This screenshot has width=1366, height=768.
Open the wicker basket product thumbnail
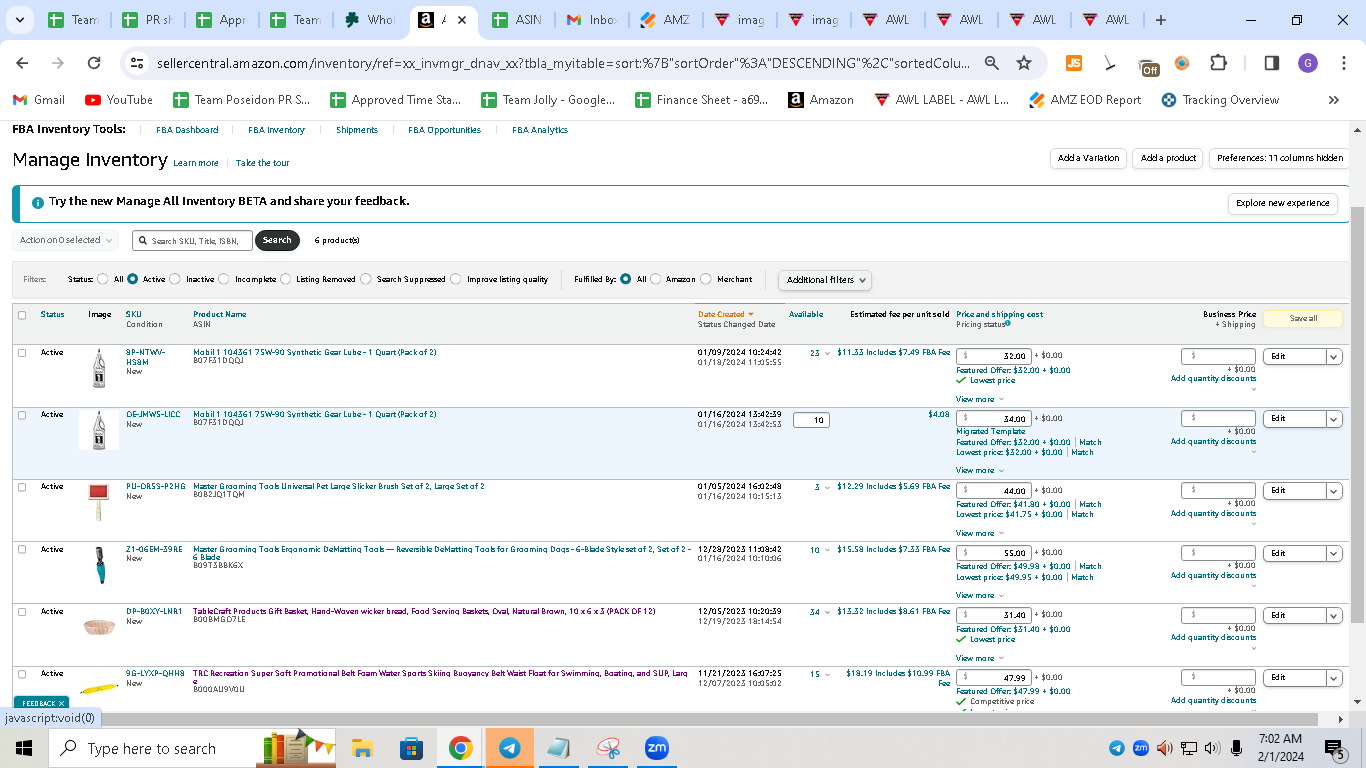pyautogui.click(x=99, y=626)
